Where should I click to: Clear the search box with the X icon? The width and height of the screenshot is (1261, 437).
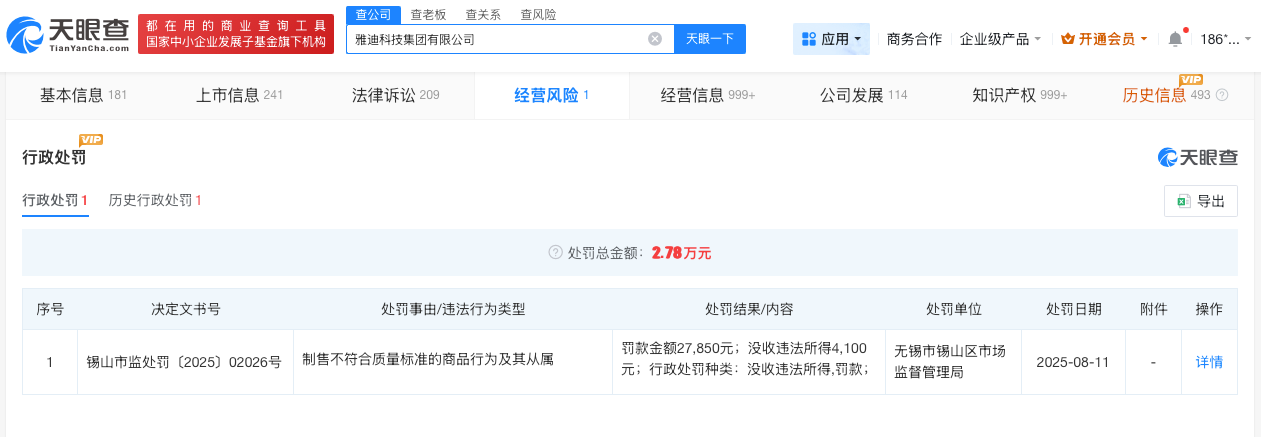[x=655, y=39]
